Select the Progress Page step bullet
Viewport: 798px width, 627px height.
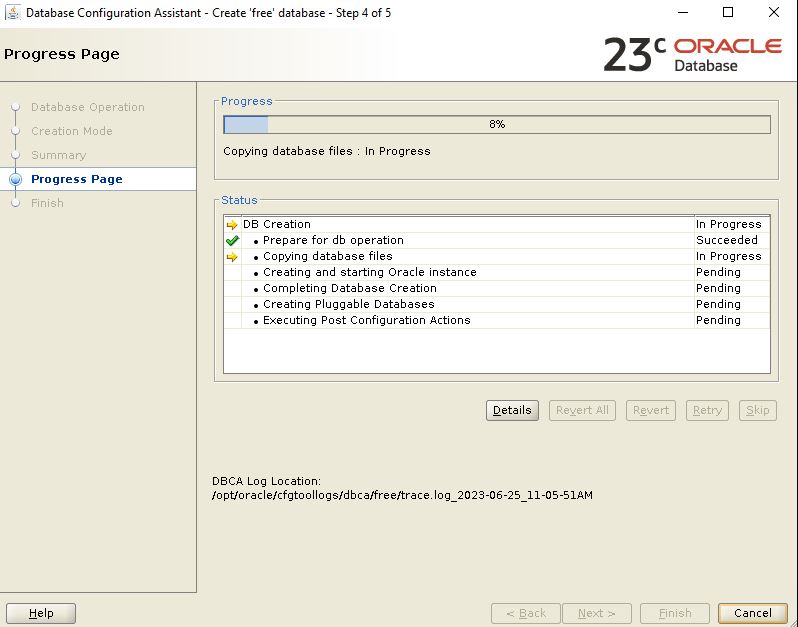16,179
